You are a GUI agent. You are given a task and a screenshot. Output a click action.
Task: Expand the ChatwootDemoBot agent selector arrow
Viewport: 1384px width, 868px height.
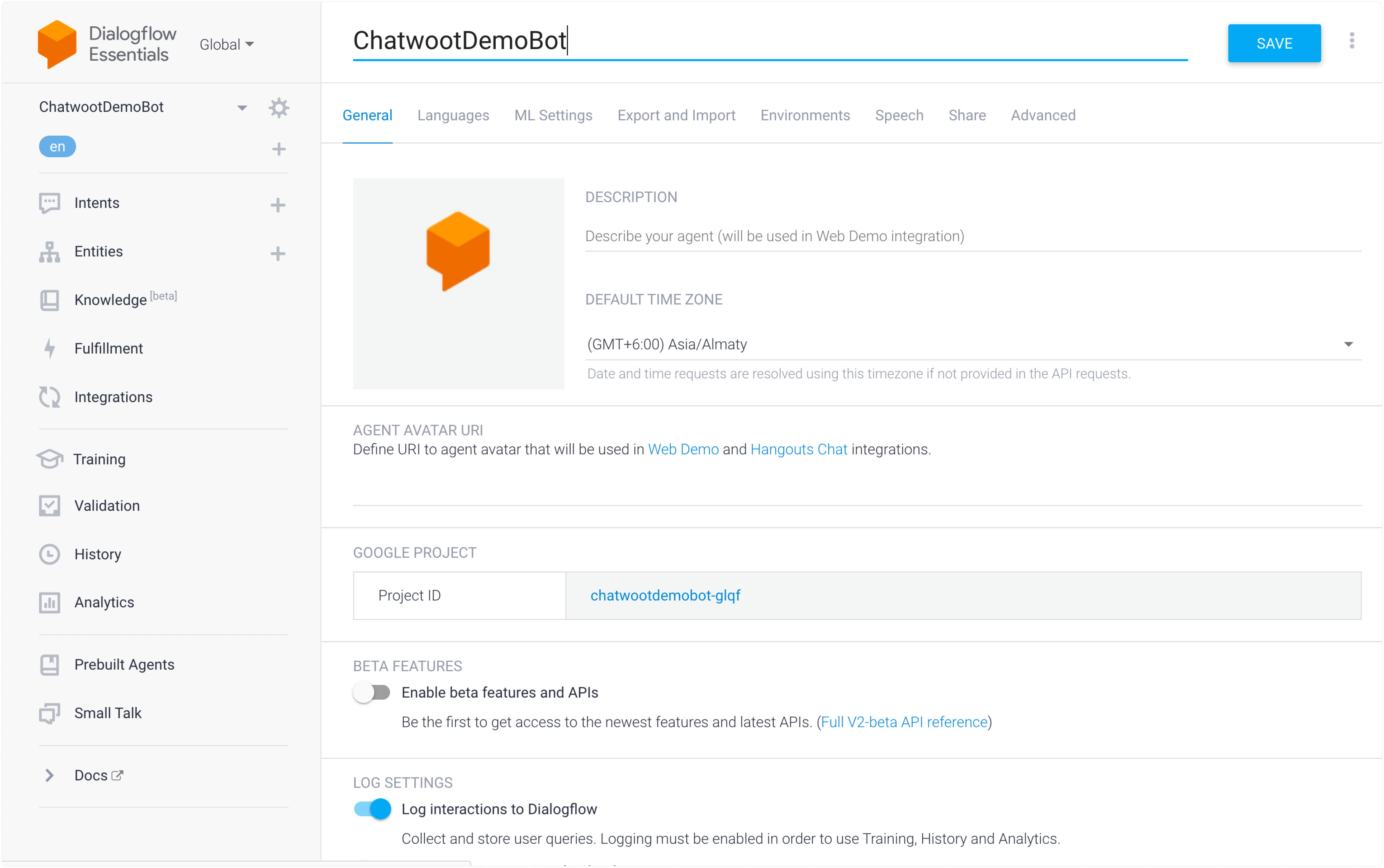tap(242, 107)
